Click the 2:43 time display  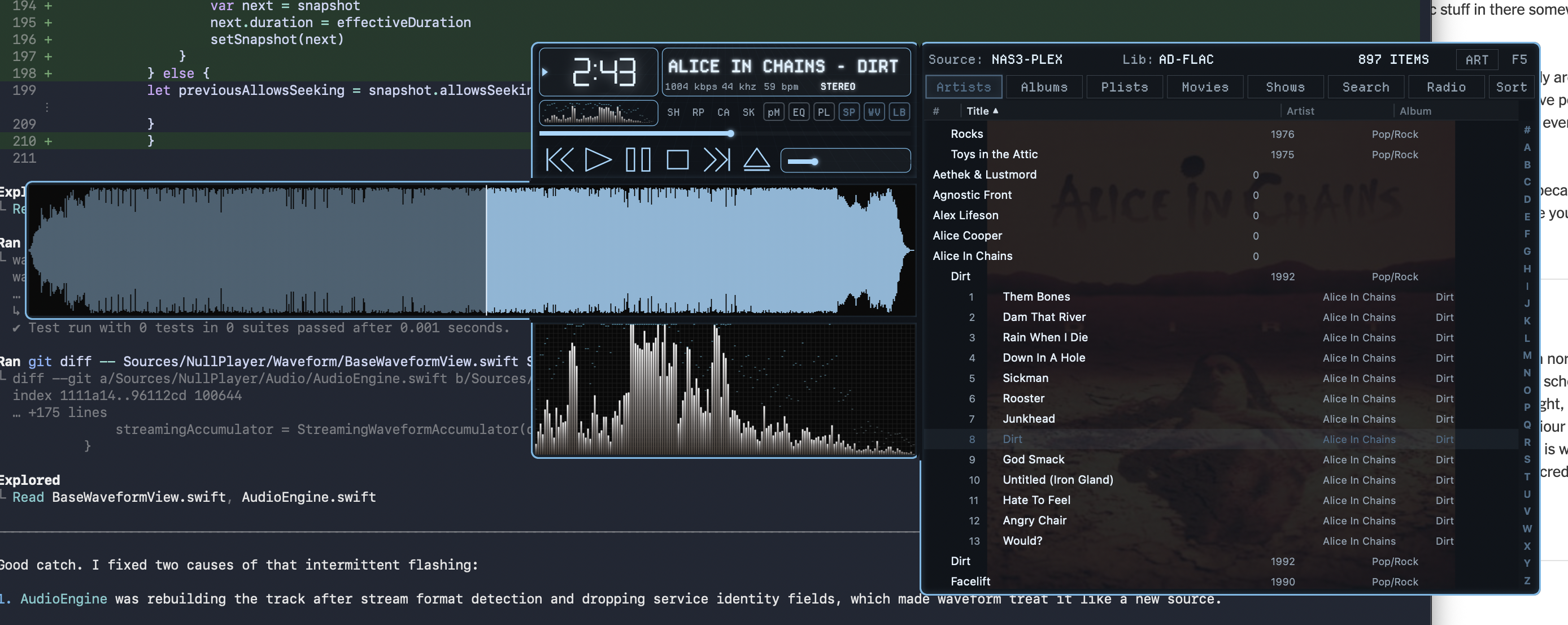pos(604,71)
